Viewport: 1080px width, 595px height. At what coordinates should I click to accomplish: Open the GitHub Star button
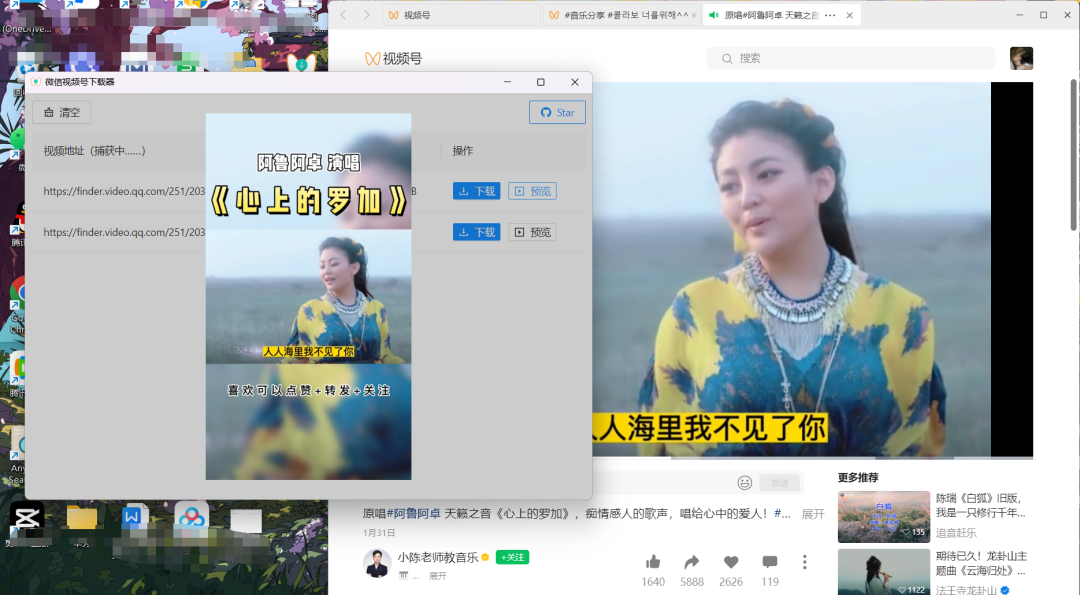(x=557, y=112)
